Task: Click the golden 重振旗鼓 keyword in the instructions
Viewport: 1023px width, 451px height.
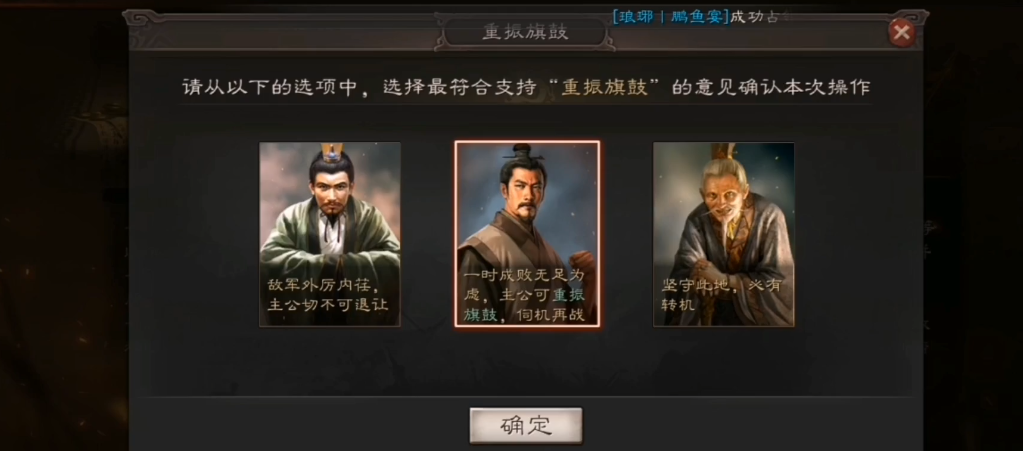Action: click(605, 87)
